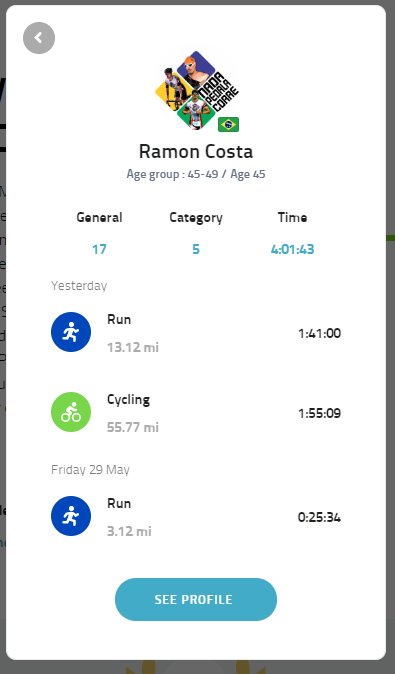Open the 55.77 mi cycling entry
Image resolution: width=395 pixels, height=674 pixels.
(196, 413)
